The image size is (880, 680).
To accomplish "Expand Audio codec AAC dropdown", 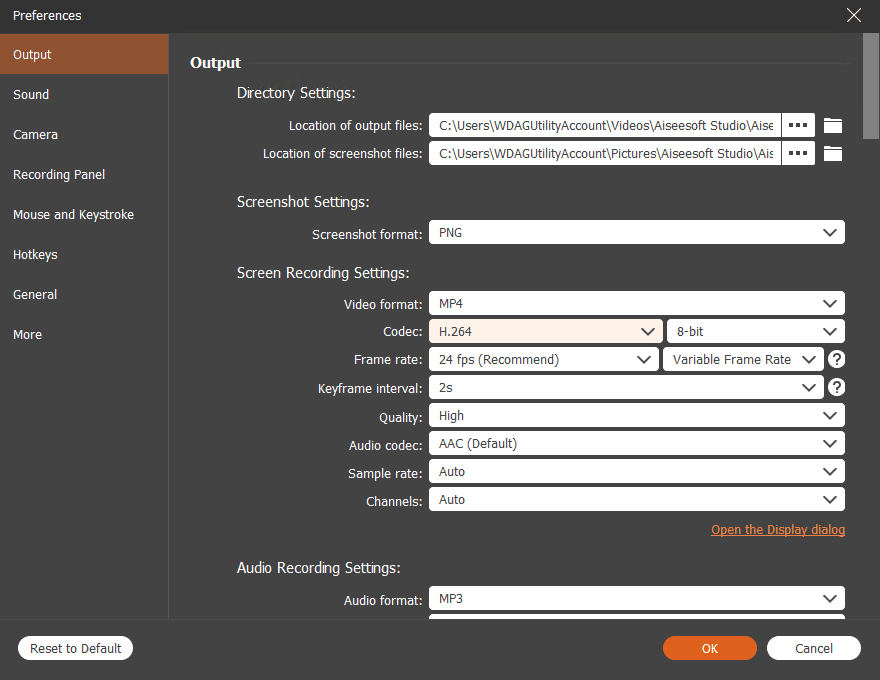I will pyautogui.click(x=636, y=443).
